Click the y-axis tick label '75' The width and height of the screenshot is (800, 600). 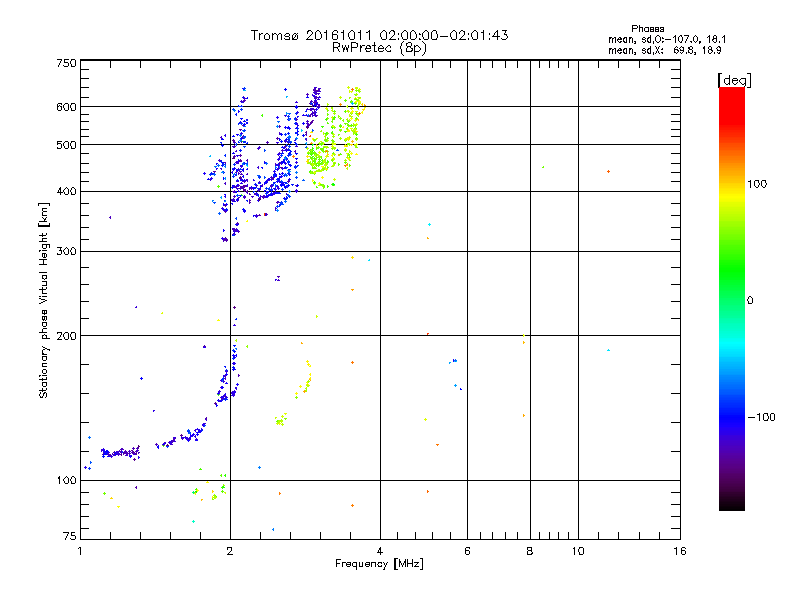[70, 536]
